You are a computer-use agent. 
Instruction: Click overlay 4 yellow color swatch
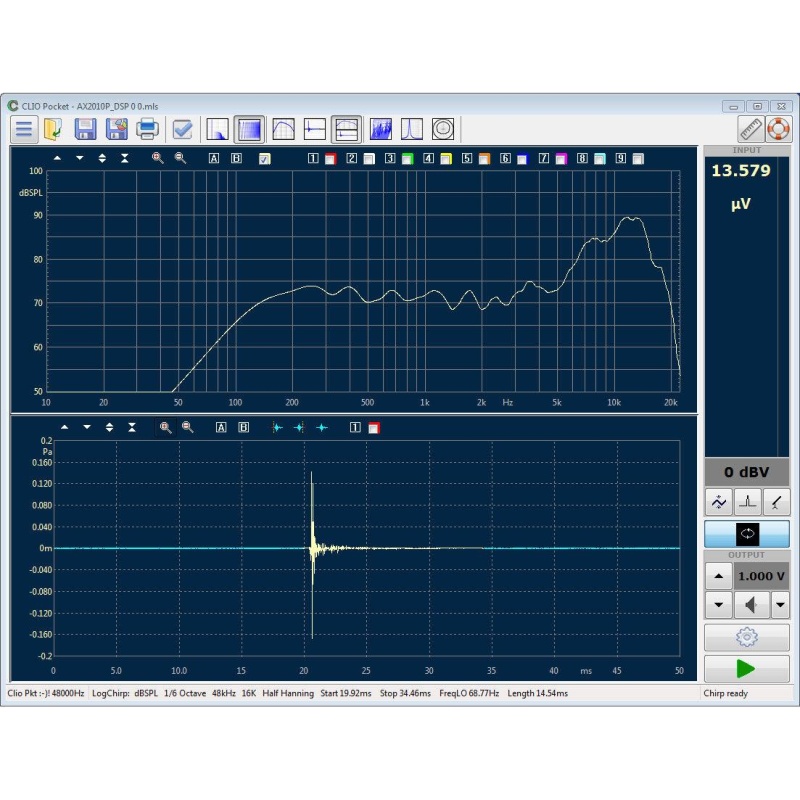click(x=446, y=159)
